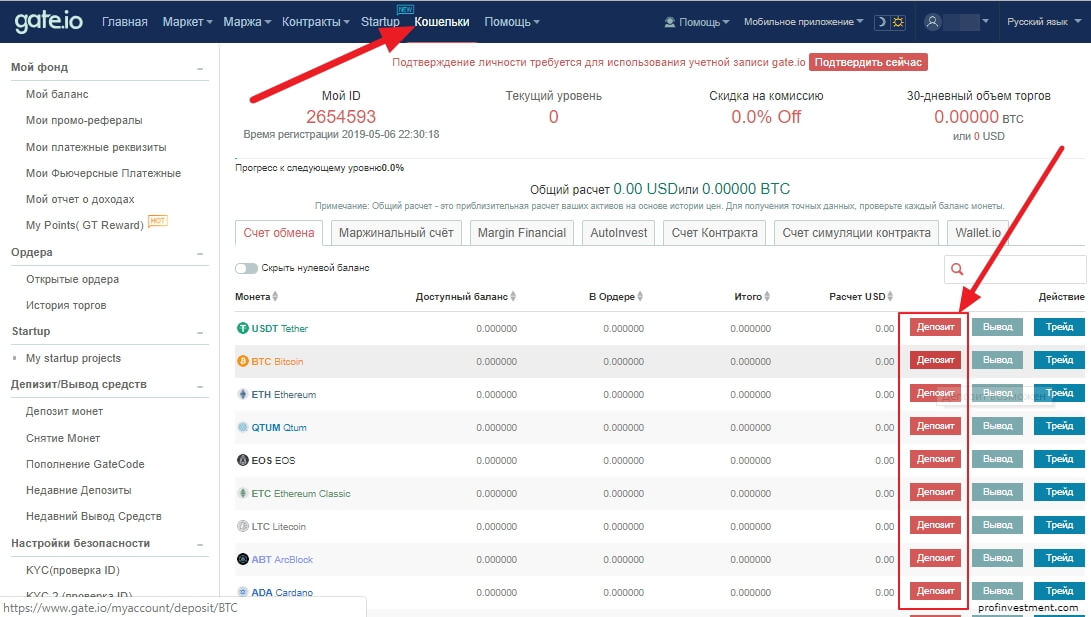Open Мобильное приложение dropdown
Screen dimensions: 1091x617
(804, 22)
